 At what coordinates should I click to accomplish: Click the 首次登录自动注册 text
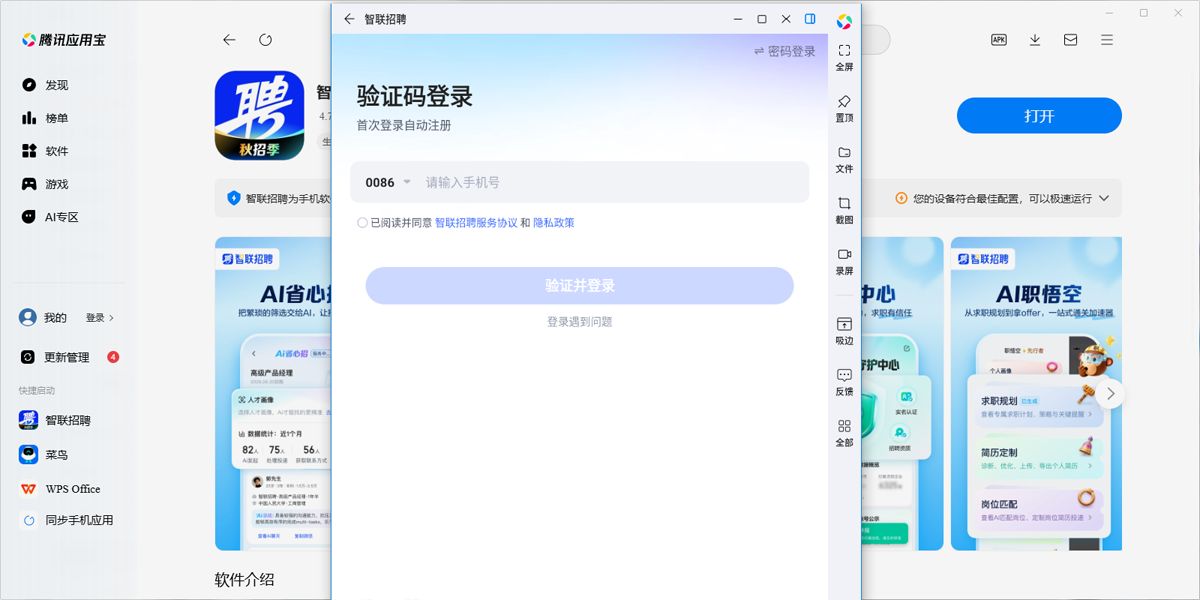(404, 126)
